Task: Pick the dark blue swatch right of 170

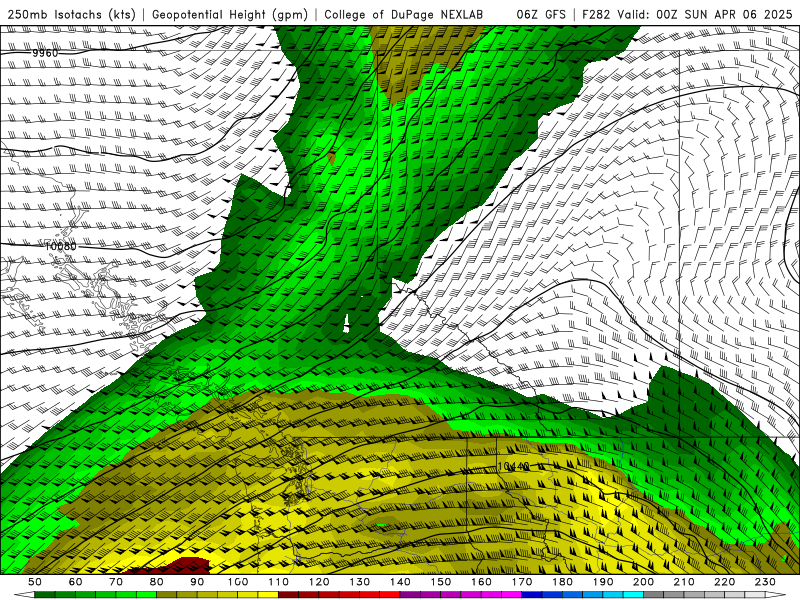Action: click(x=532, y=595)
